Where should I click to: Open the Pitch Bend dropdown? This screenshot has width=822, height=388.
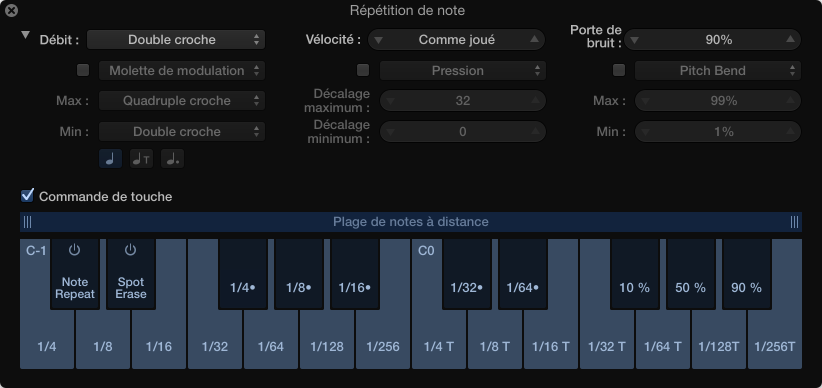[x=718, y=71]
